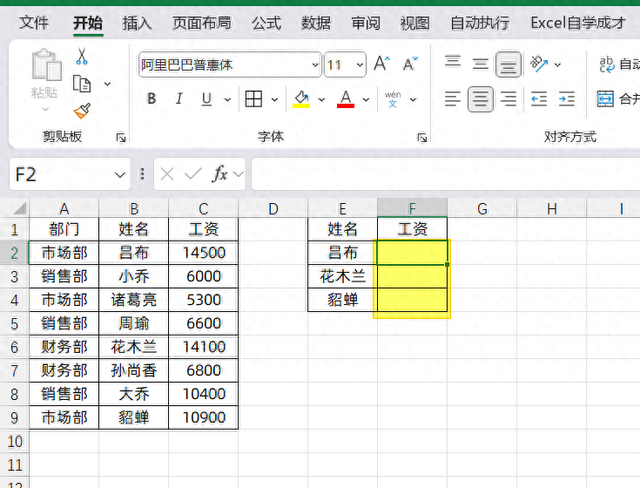640x488 pixels.
Task: Expand the paste options arrow
Action: tap(45, 109)
